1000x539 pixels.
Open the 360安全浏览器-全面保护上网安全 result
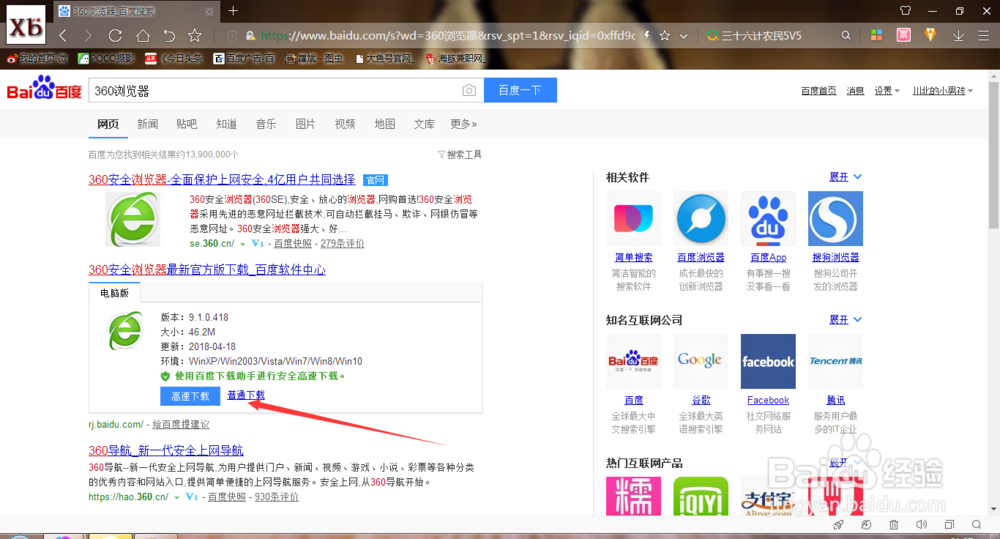tap(222, 180)
